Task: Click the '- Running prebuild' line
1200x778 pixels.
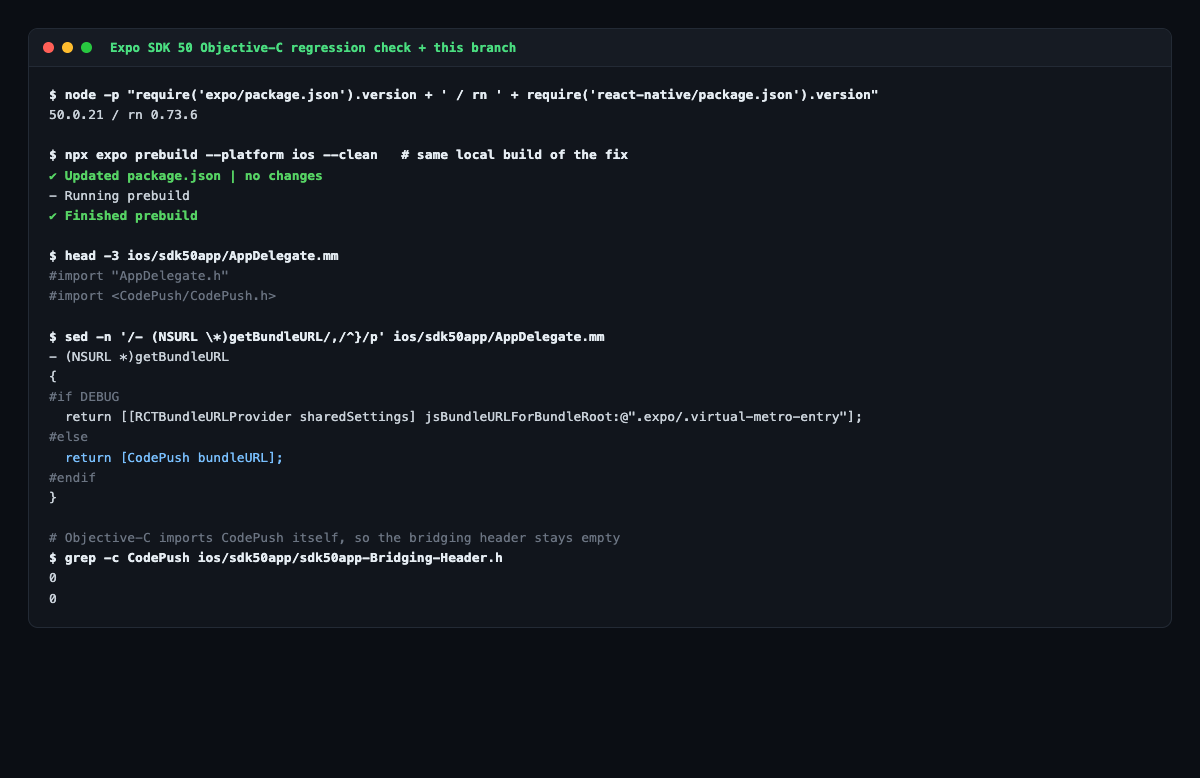Action: (119, 196)
